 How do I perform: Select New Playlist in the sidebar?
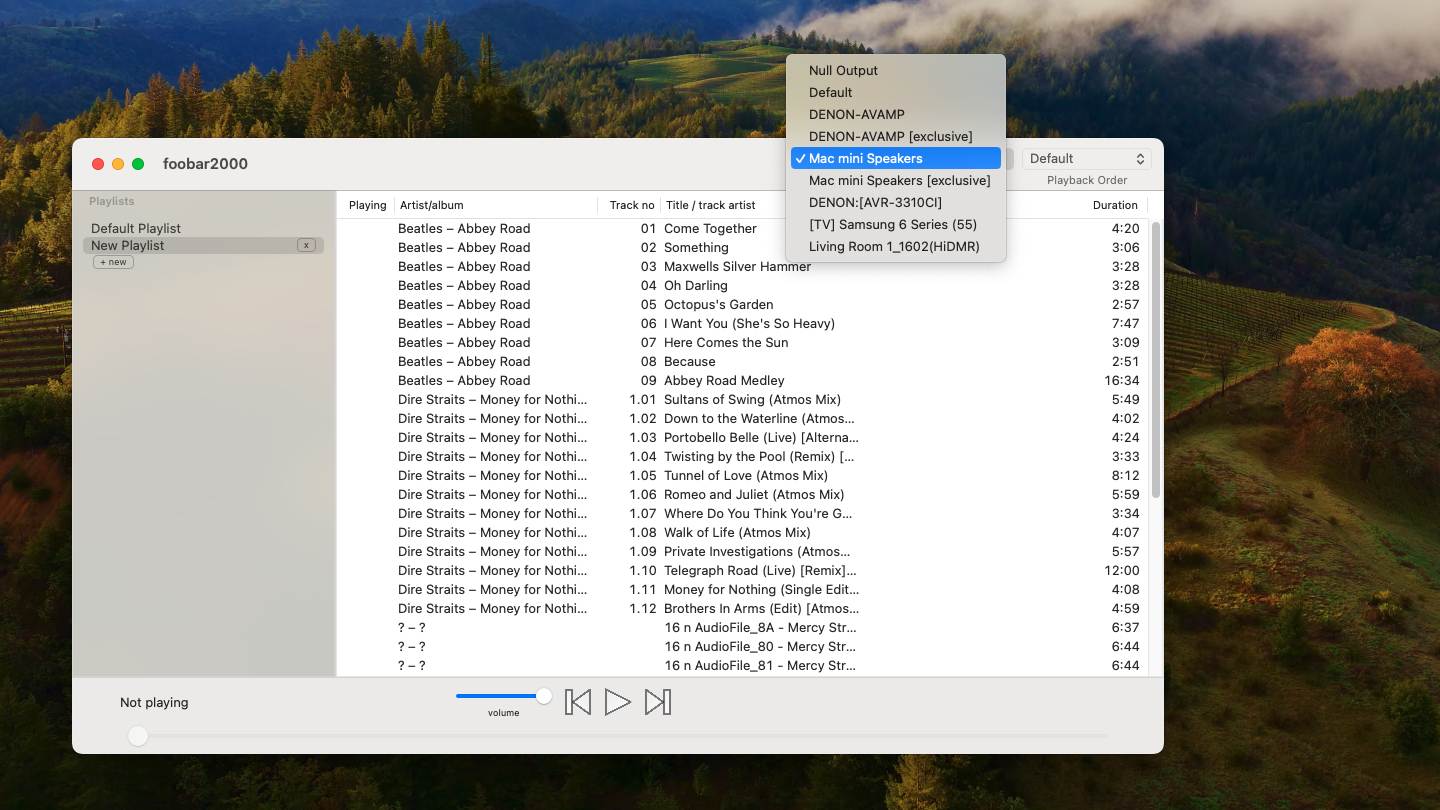(204, 245)
